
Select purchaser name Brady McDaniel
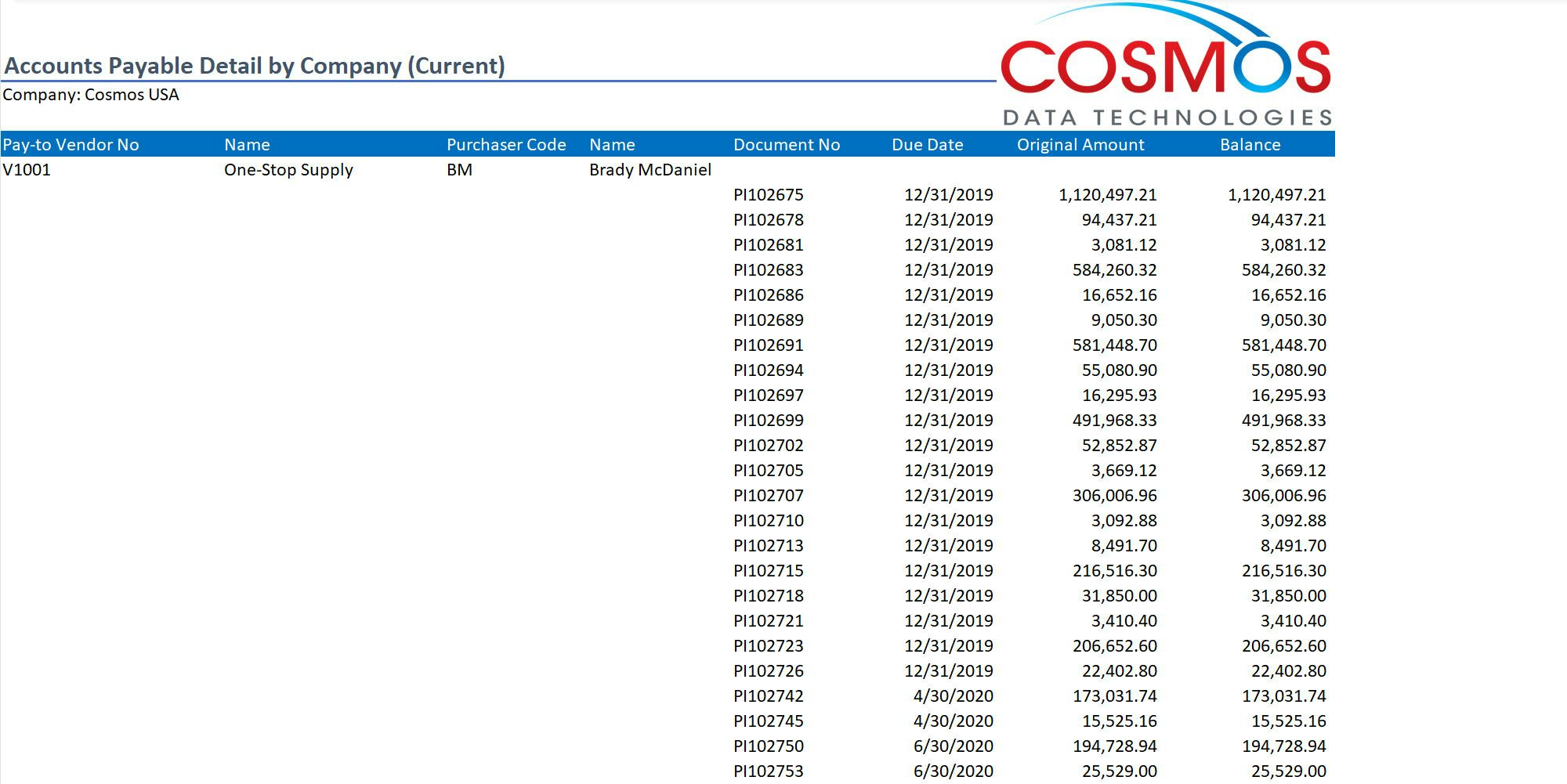pos(650,169)
